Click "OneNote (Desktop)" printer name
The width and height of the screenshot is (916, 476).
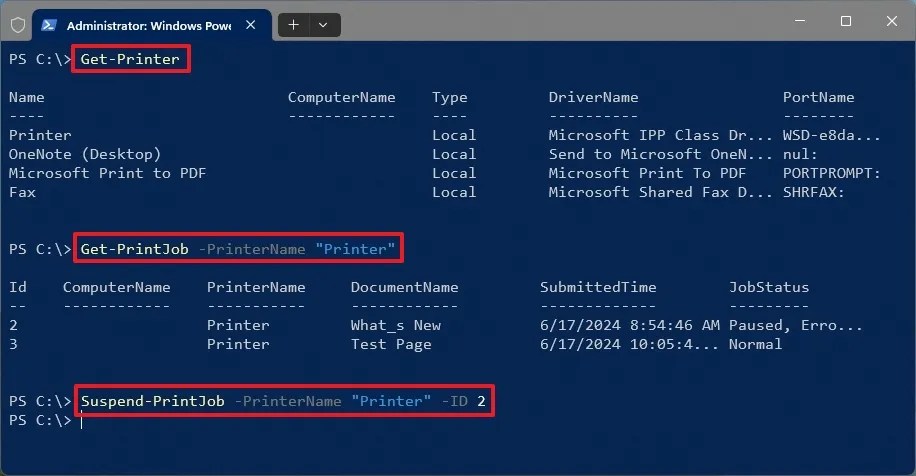point(85,154)
